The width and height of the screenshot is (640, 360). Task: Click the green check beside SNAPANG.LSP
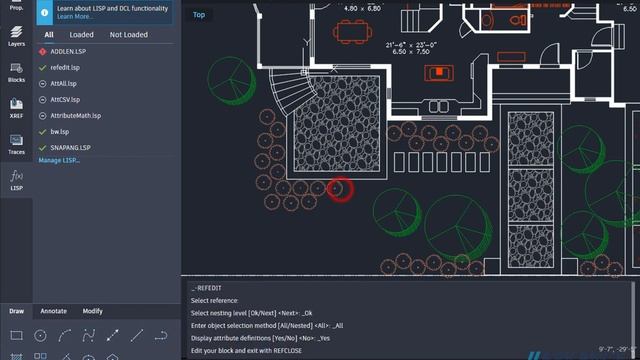pyautogui.click(x=42, y=148)
